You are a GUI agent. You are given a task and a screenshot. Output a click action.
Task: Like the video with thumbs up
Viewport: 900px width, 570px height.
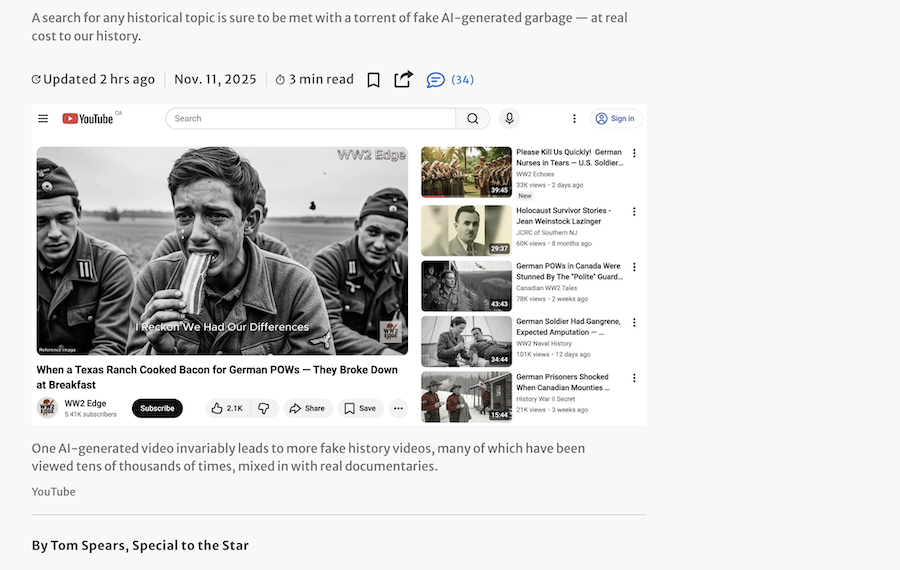click(227, 408)
